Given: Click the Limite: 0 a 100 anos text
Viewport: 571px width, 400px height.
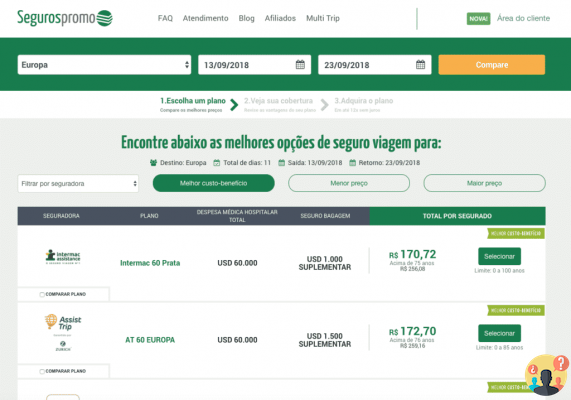Looking at the screenshot, I should 499,271.
